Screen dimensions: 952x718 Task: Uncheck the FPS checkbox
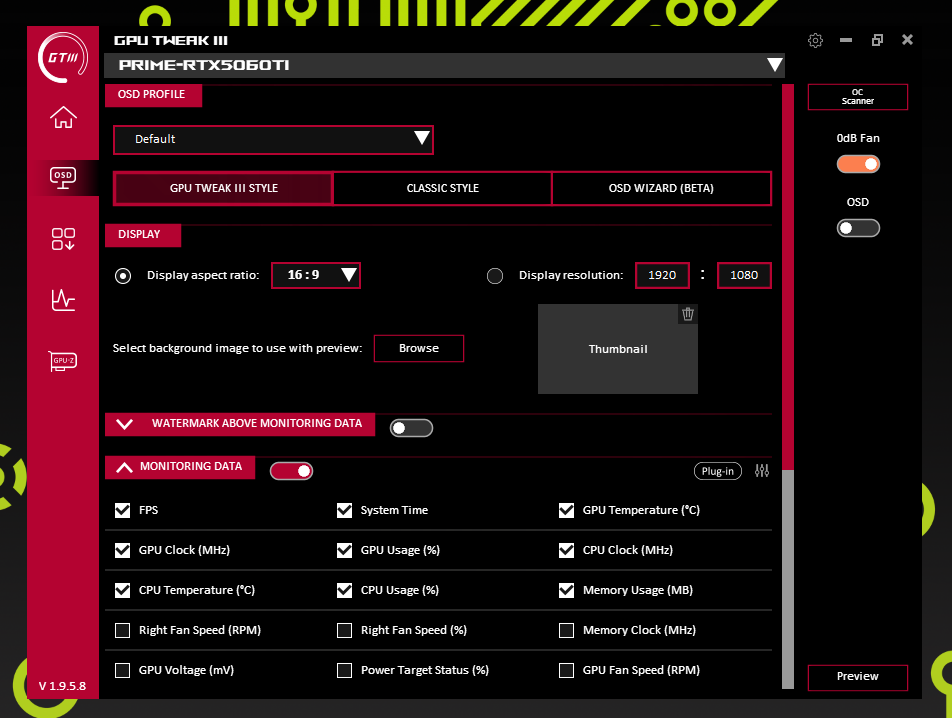click(x=123, y=510)
